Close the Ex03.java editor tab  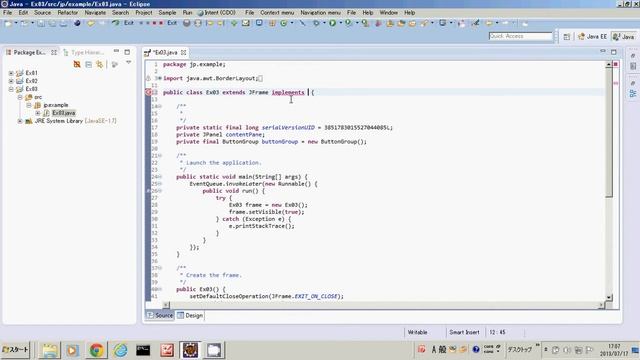click(x=184, y=52)
